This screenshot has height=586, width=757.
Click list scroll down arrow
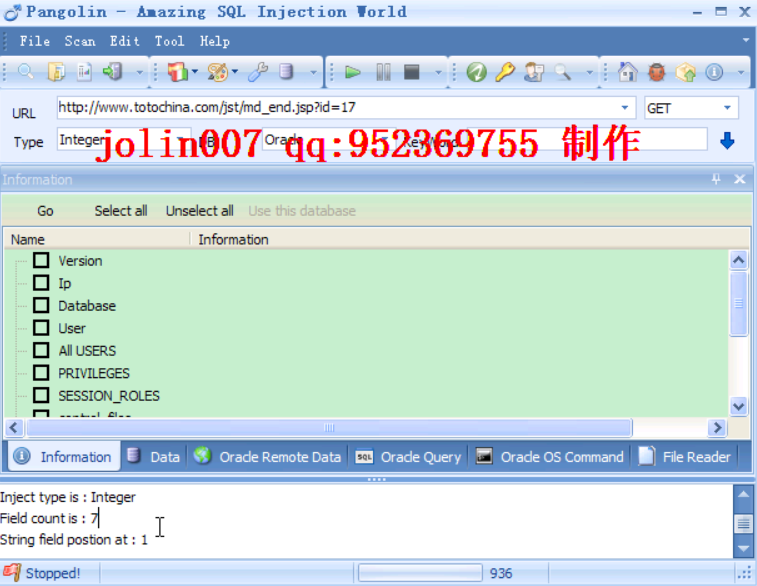click(738, 406)
